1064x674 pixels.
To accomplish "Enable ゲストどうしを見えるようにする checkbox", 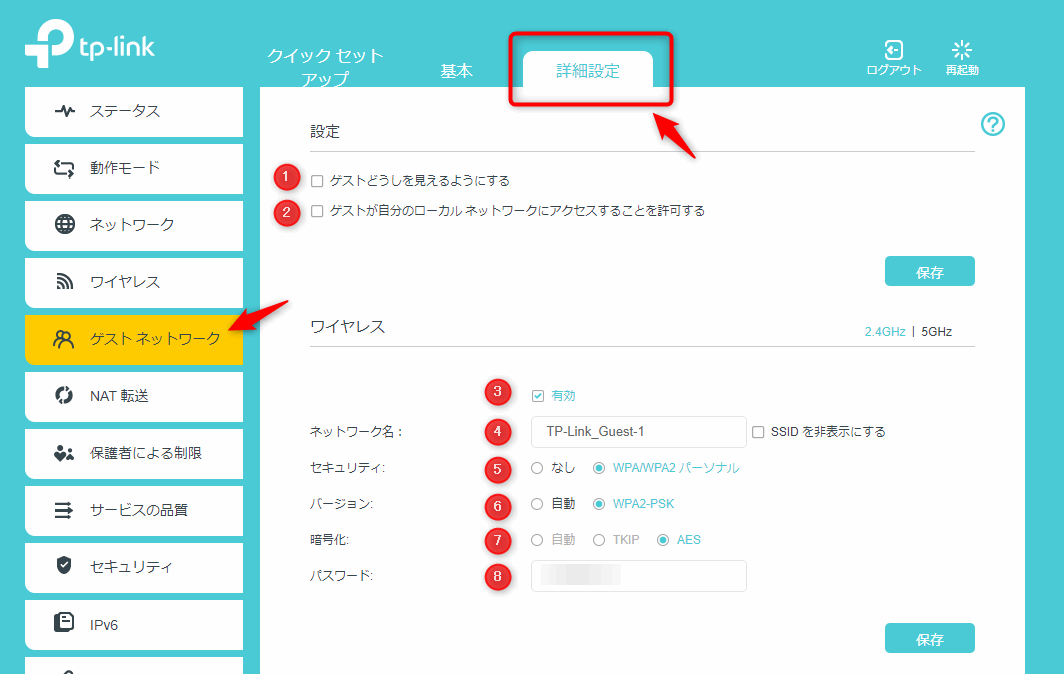I will point(317,181).
